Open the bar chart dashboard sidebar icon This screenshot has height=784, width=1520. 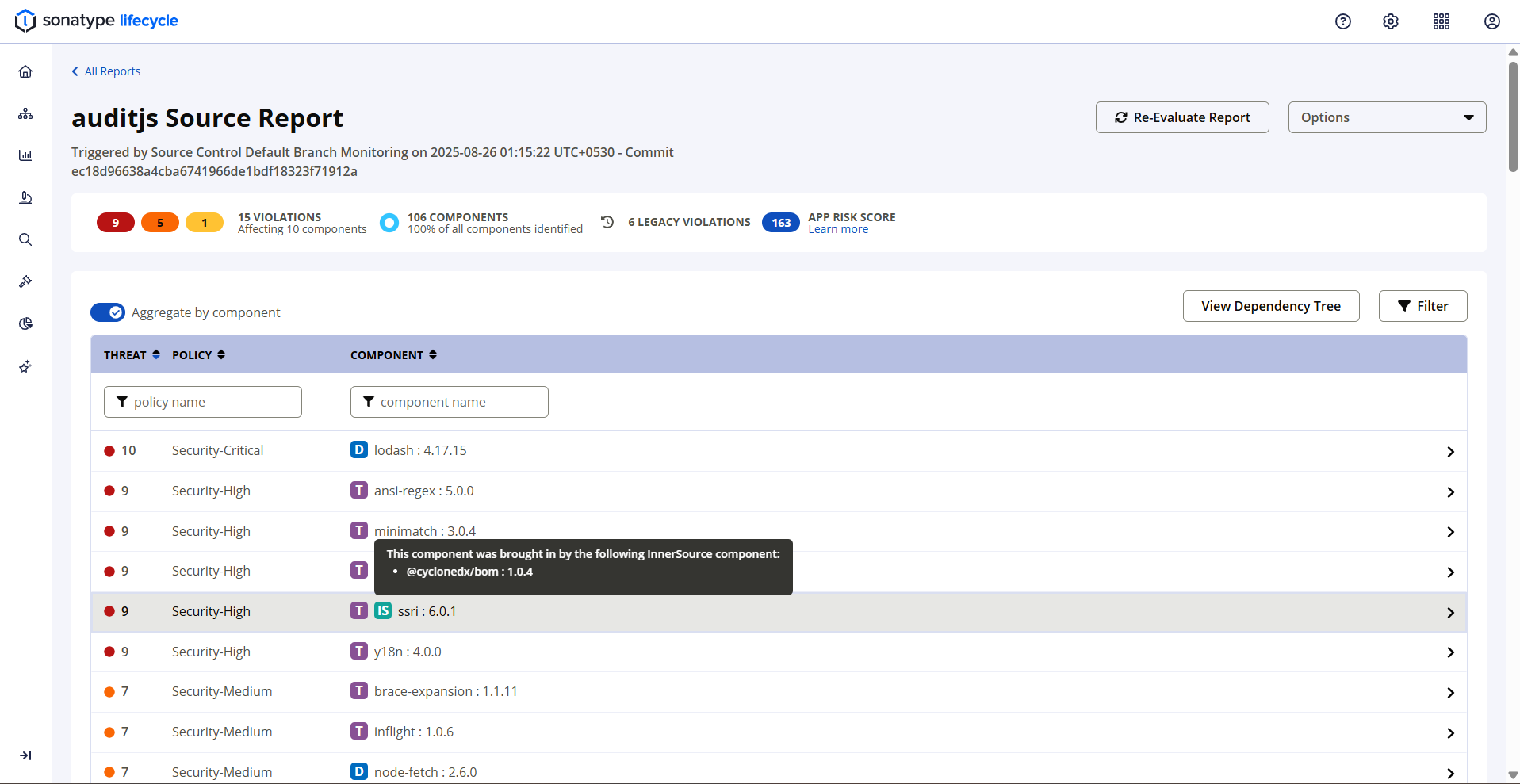[25, 155]
